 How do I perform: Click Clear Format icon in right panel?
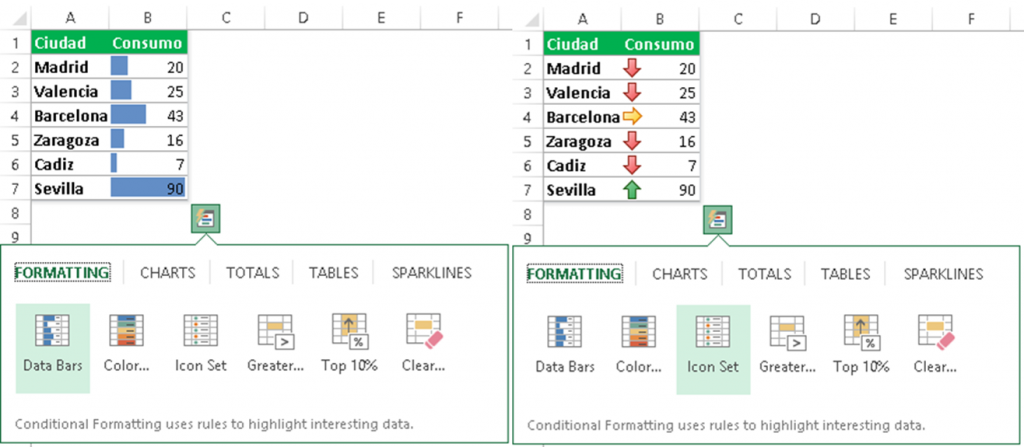(936, 350)
